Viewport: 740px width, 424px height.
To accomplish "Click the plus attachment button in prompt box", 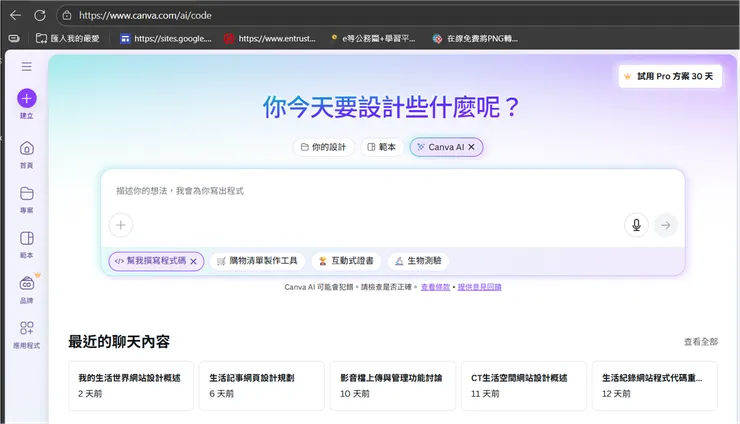I will pos(121,225).
